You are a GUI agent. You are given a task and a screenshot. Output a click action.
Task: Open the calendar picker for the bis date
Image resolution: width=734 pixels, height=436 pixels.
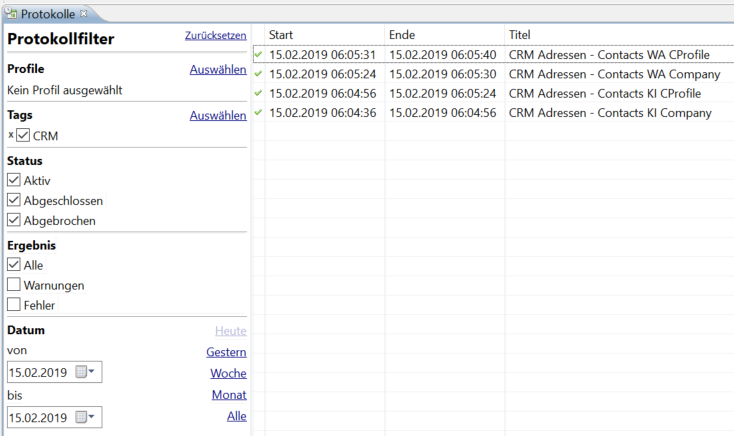pos(85,417)
